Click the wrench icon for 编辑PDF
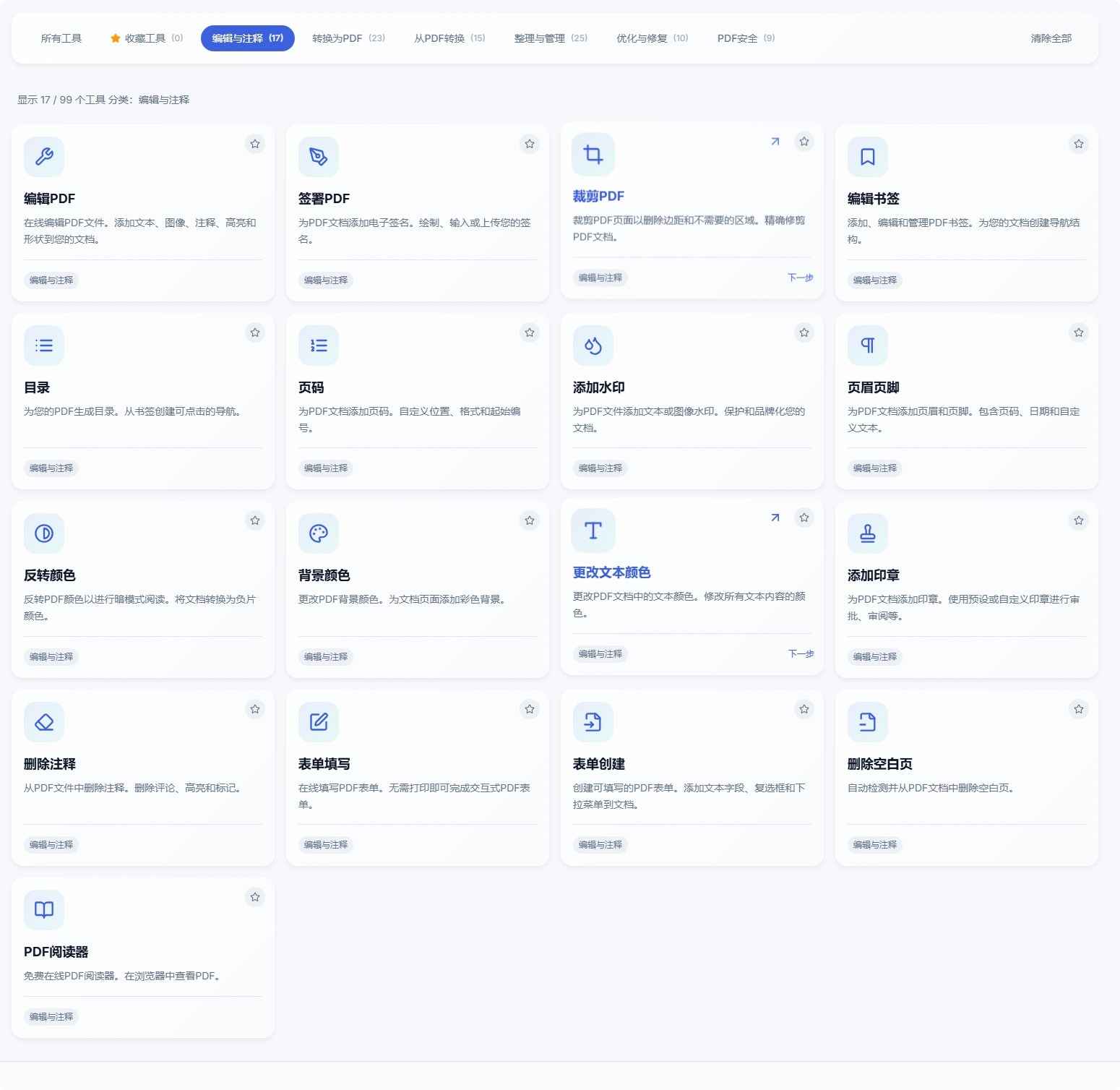 [x=44, y=157]
